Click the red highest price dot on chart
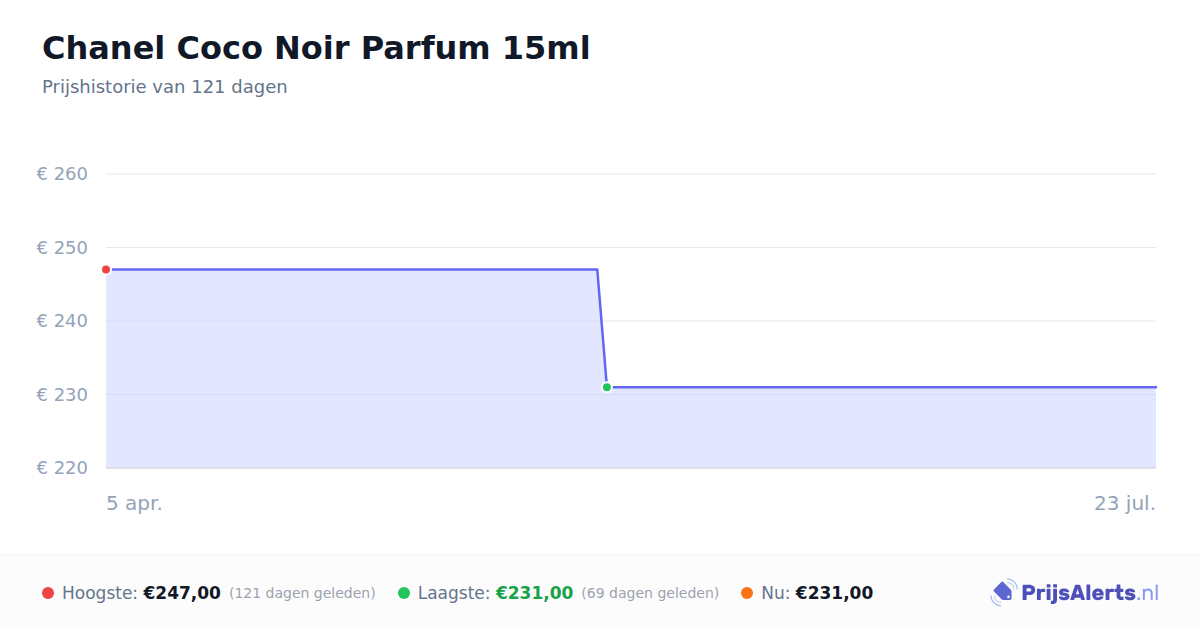This screenshot has height=630, width=1200. pyautogui.click(x=106, y=270)
